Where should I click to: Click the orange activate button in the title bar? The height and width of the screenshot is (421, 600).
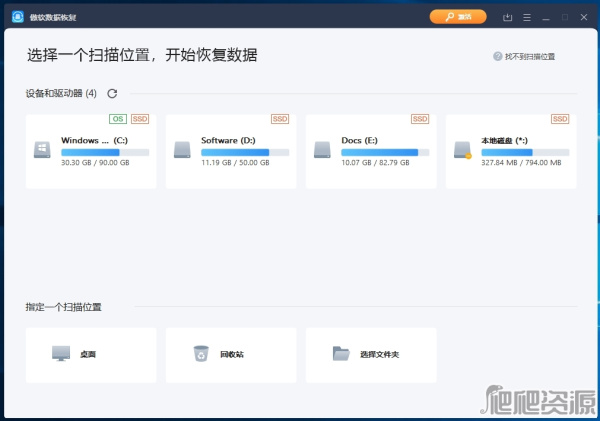(458, 17)
